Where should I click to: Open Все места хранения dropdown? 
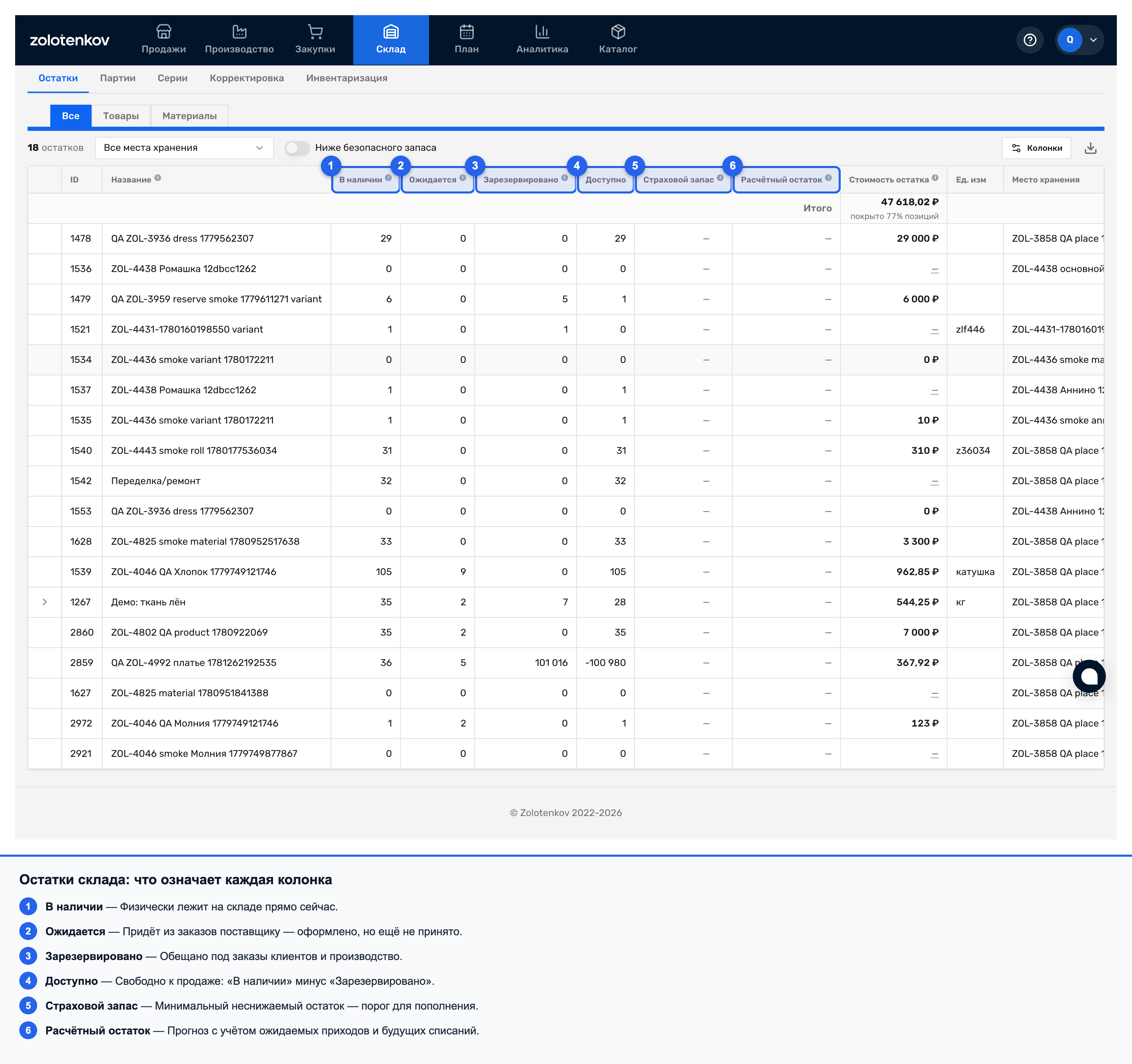[184, 148]
